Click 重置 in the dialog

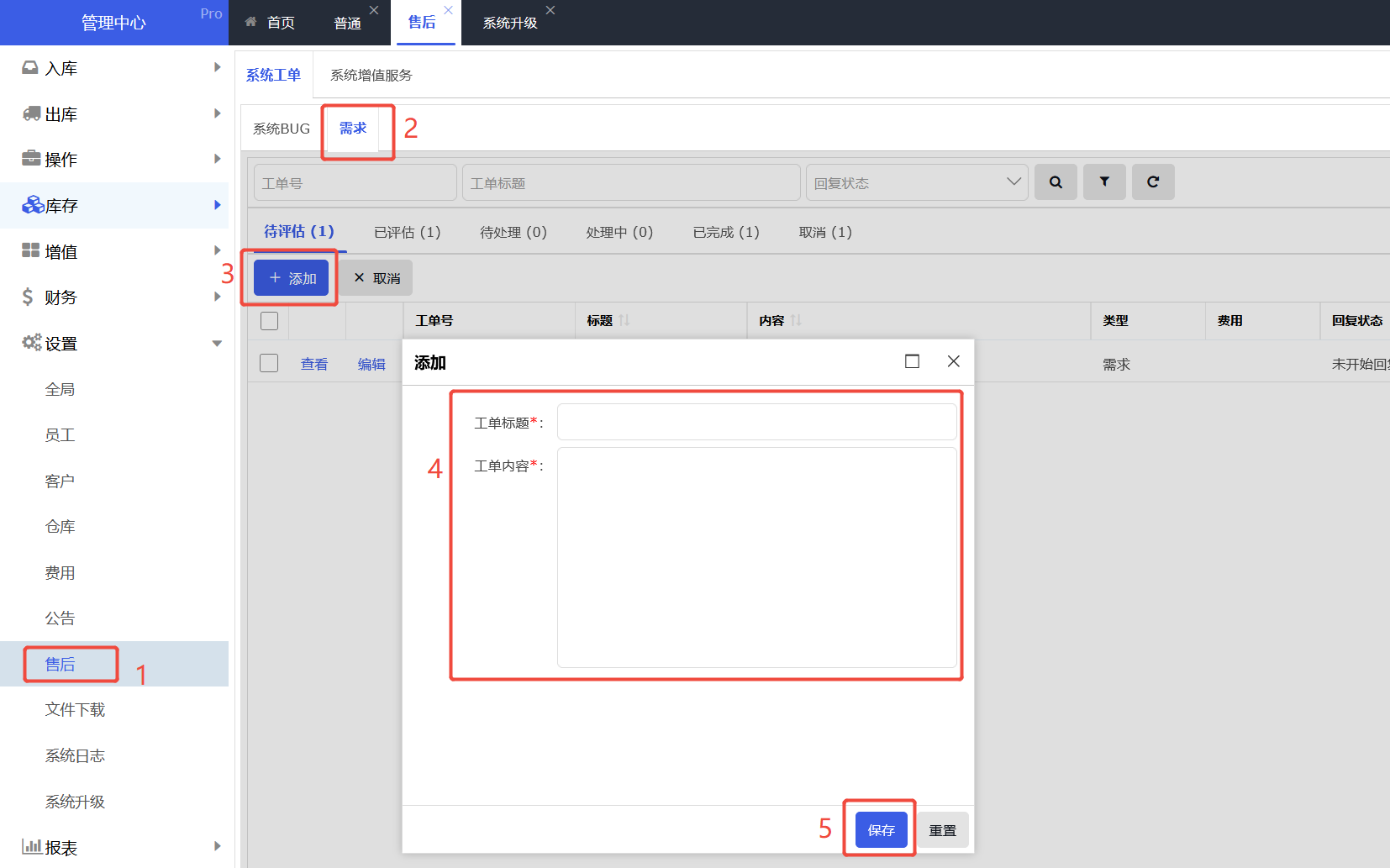pos(942,830)
